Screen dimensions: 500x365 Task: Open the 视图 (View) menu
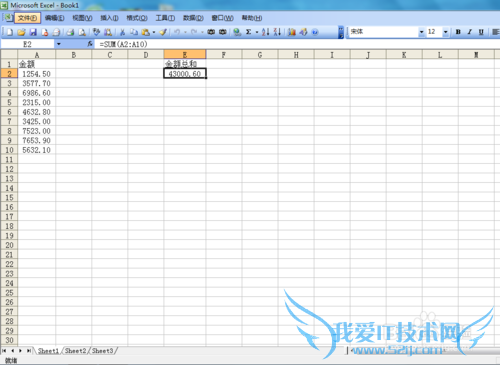tap(82, 18)
